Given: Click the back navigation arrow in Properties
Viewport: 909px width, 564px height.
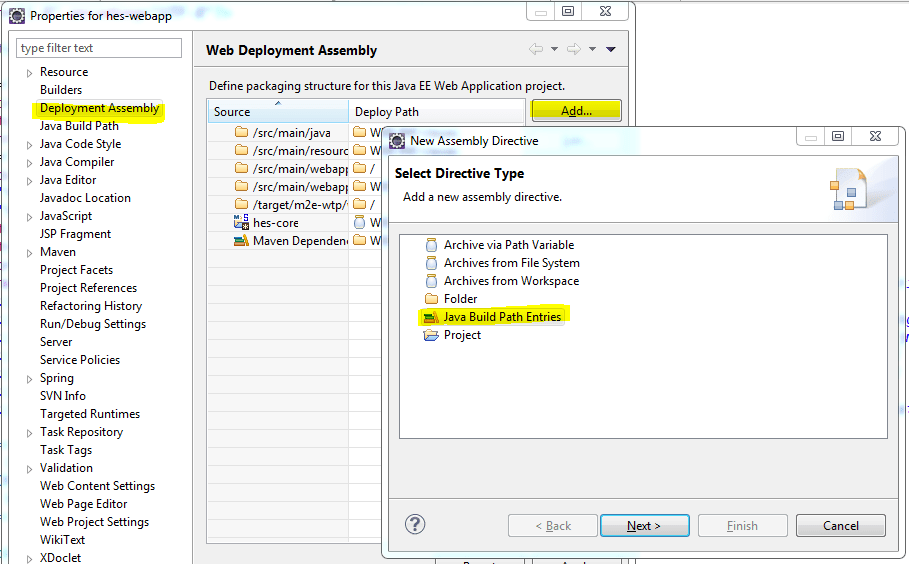Looking at the screenshot, I should 536,49.
